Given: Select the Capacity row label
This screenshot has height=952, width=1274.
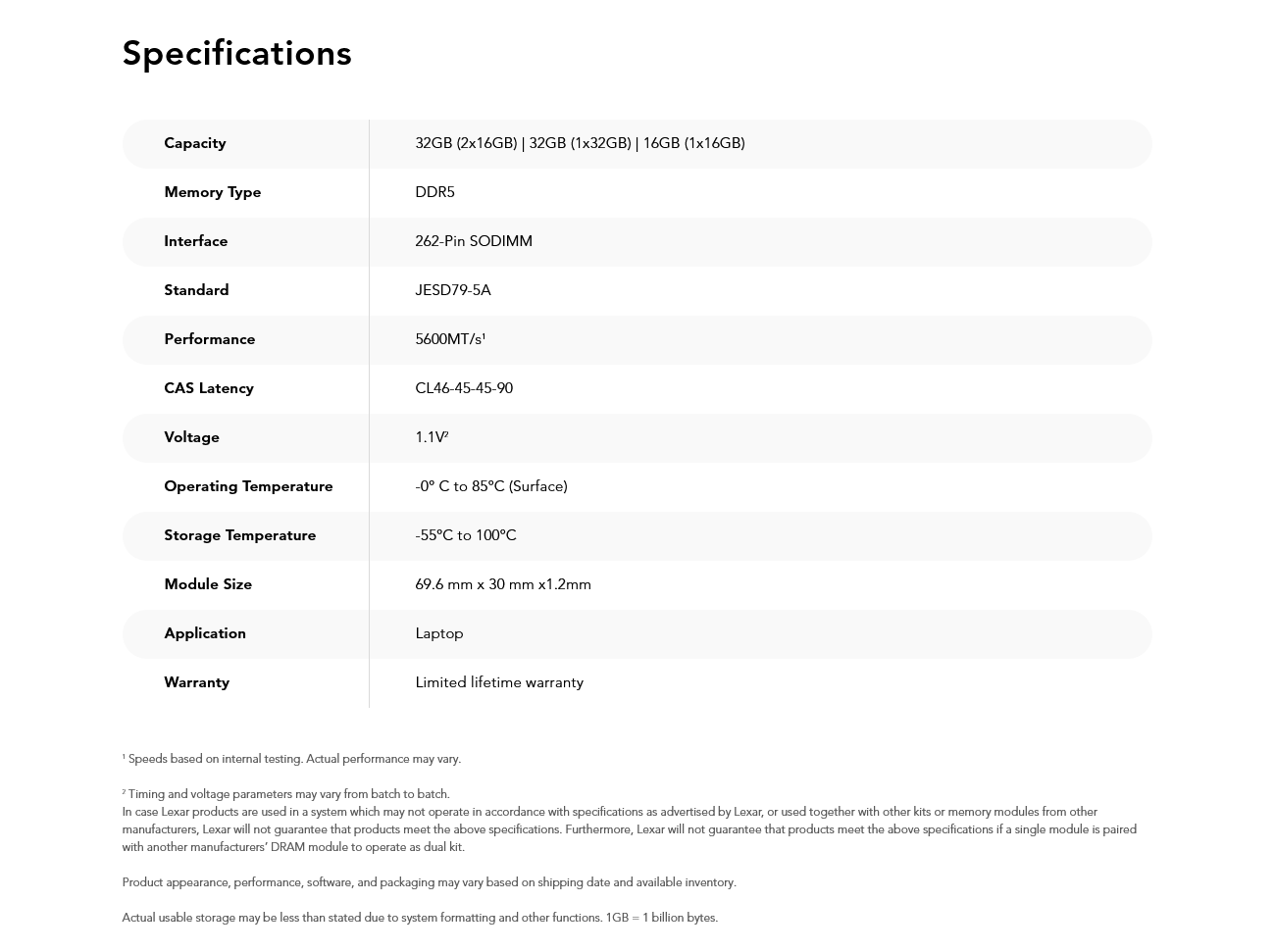Looking at the screenshot, I should point(195,143).
